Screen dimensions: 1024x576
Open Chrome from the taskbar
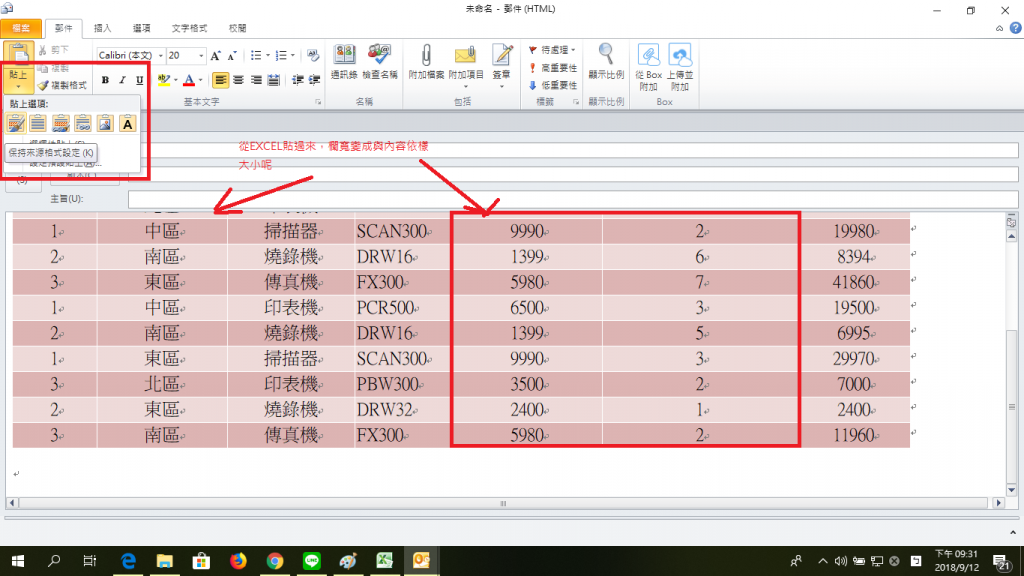(x=275, y=560)
